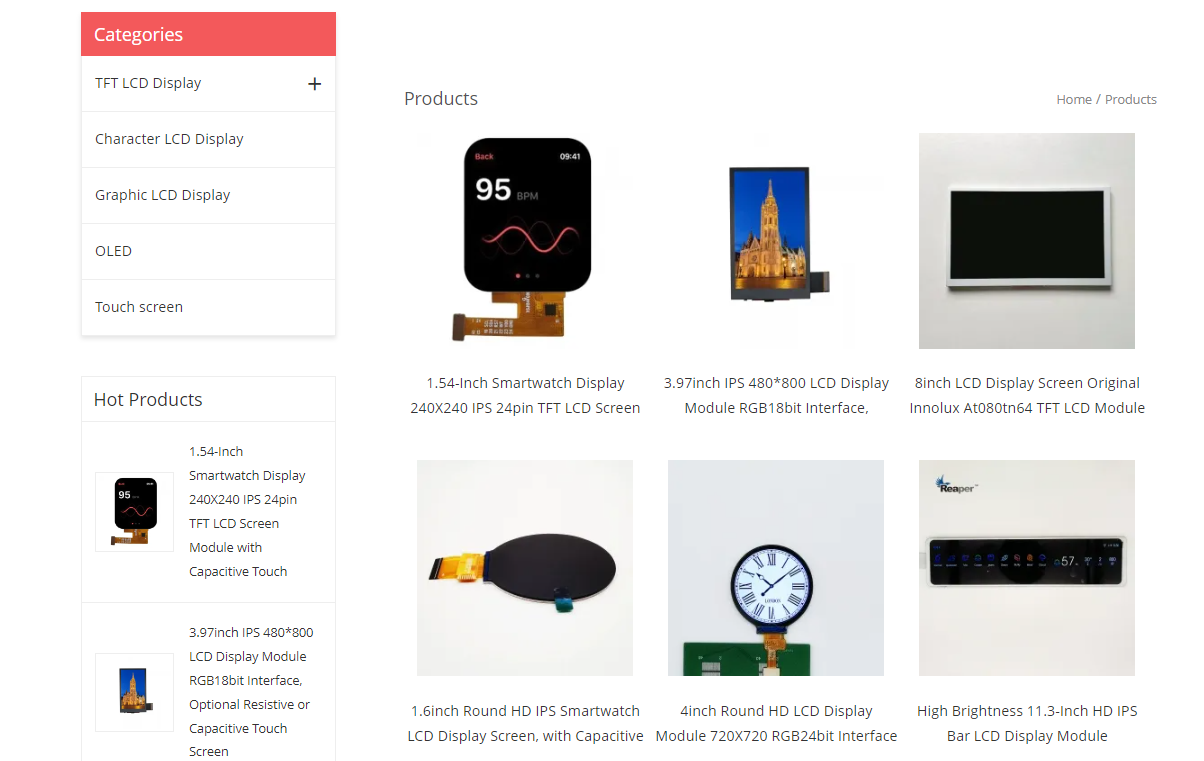This screenshot has height=761, width=1204.
Task: Open the TFT LCD Display category link
Action: point(148,83)
